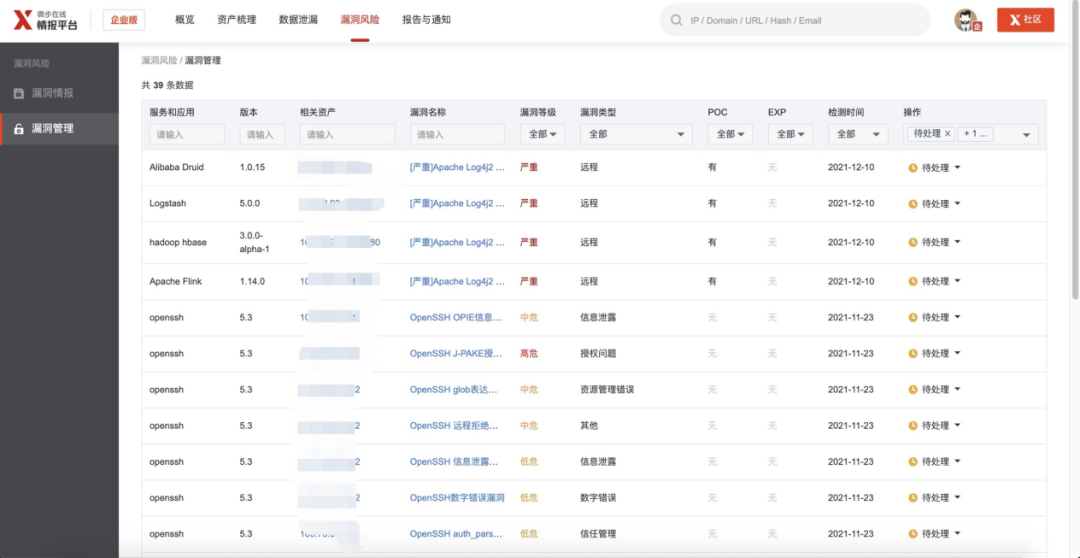Click the 漏洞情报 sidebar icon
This screenshot has width=1080, height=558.
[x=19, y=93]
